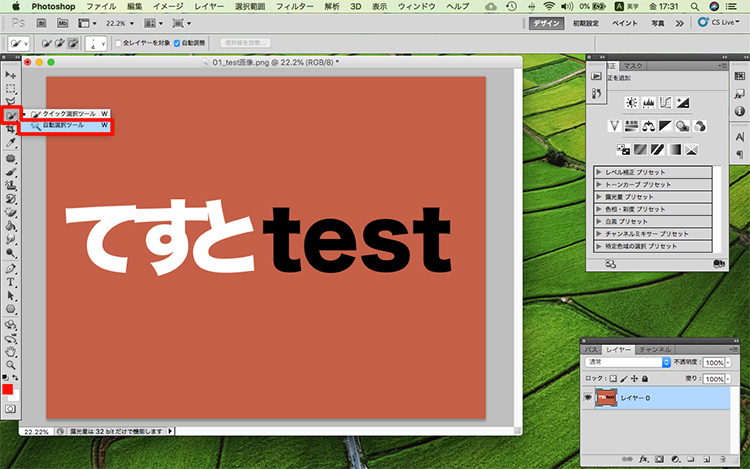Click the white background color swatch
The height and width of the screenshot is (469, 750).
[x=15, y=396]
